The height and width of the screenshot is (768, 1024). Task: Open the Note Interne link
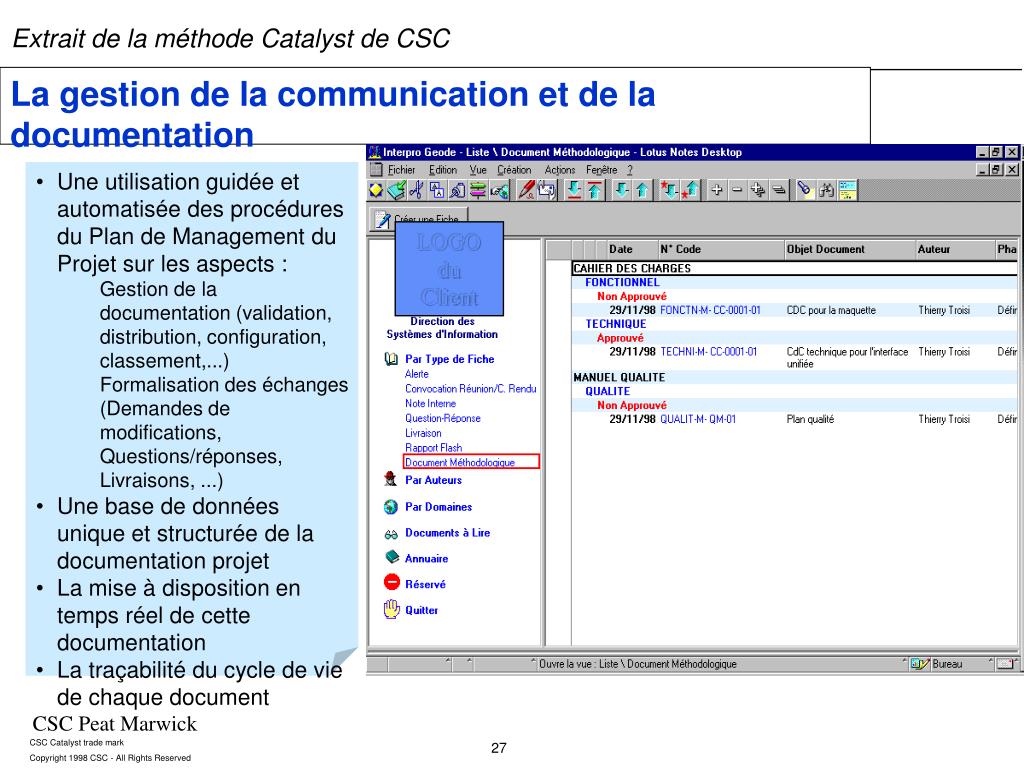point(430,404)
